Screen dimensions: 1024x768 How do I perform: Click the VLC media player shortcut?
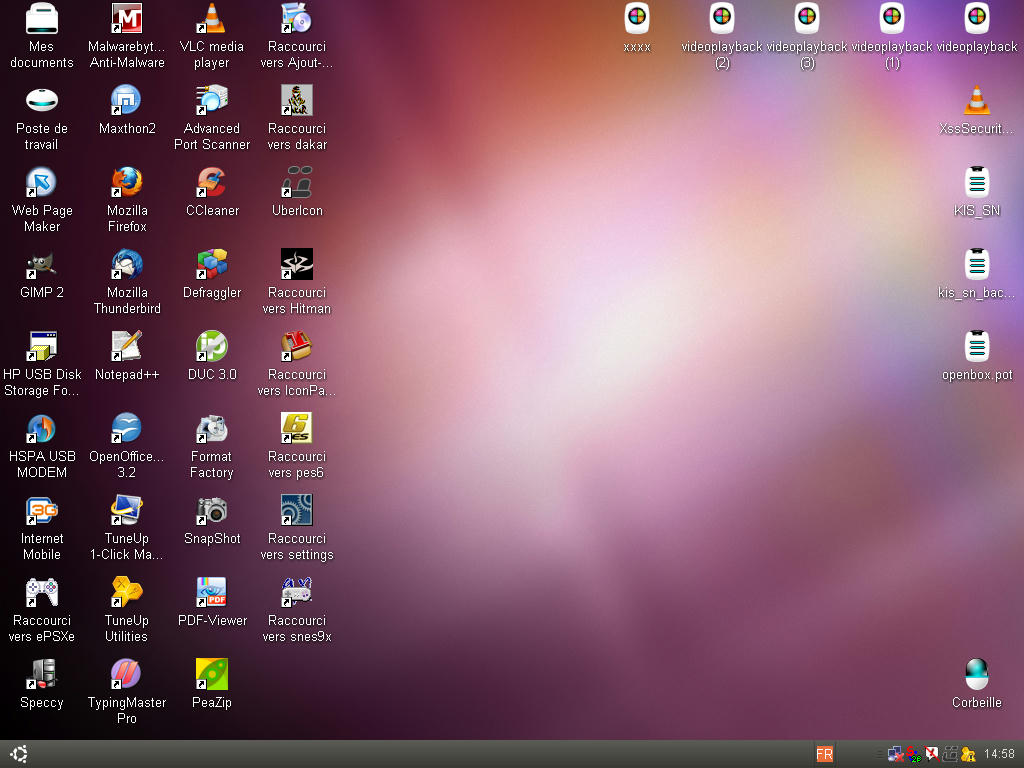[x=212, y=18]
